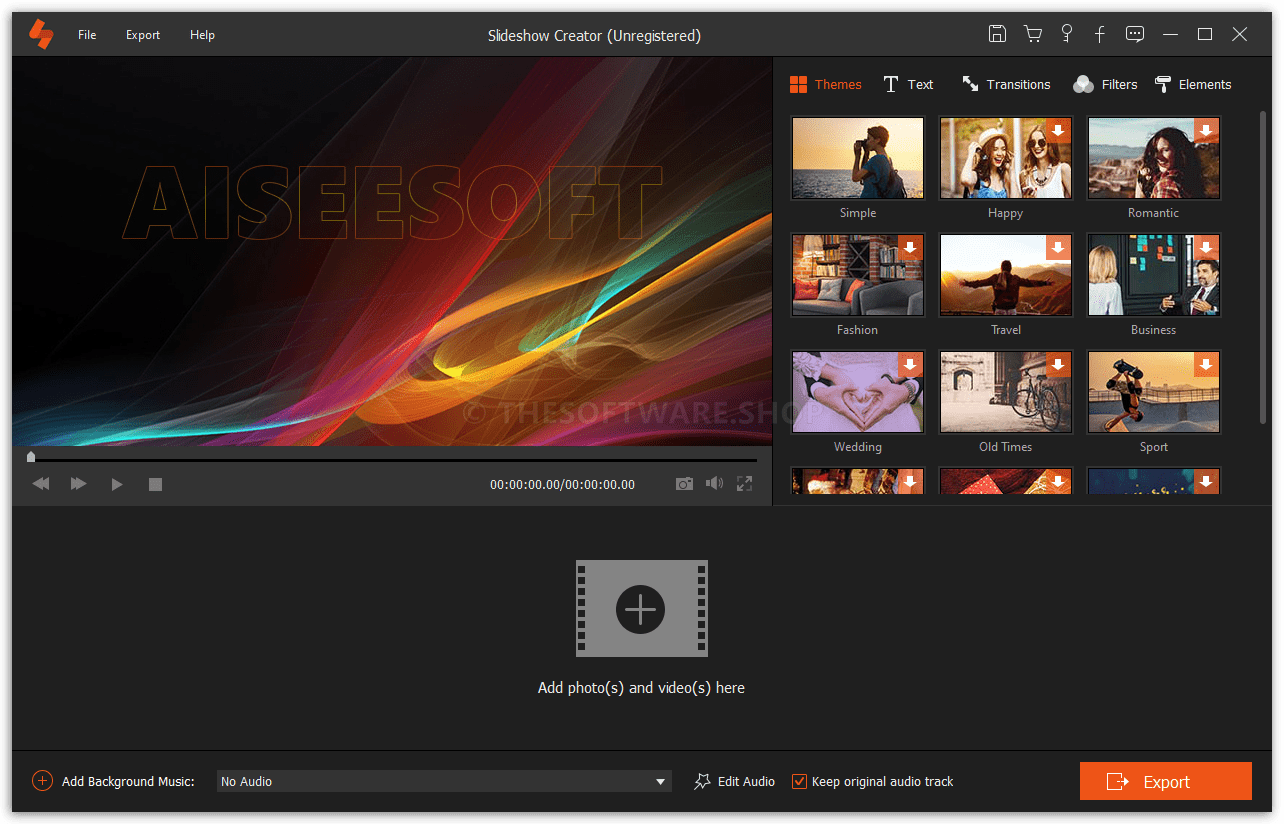Switch preview to full screen mode
This screenshot has height=824, width=1284.
point(744,483)
